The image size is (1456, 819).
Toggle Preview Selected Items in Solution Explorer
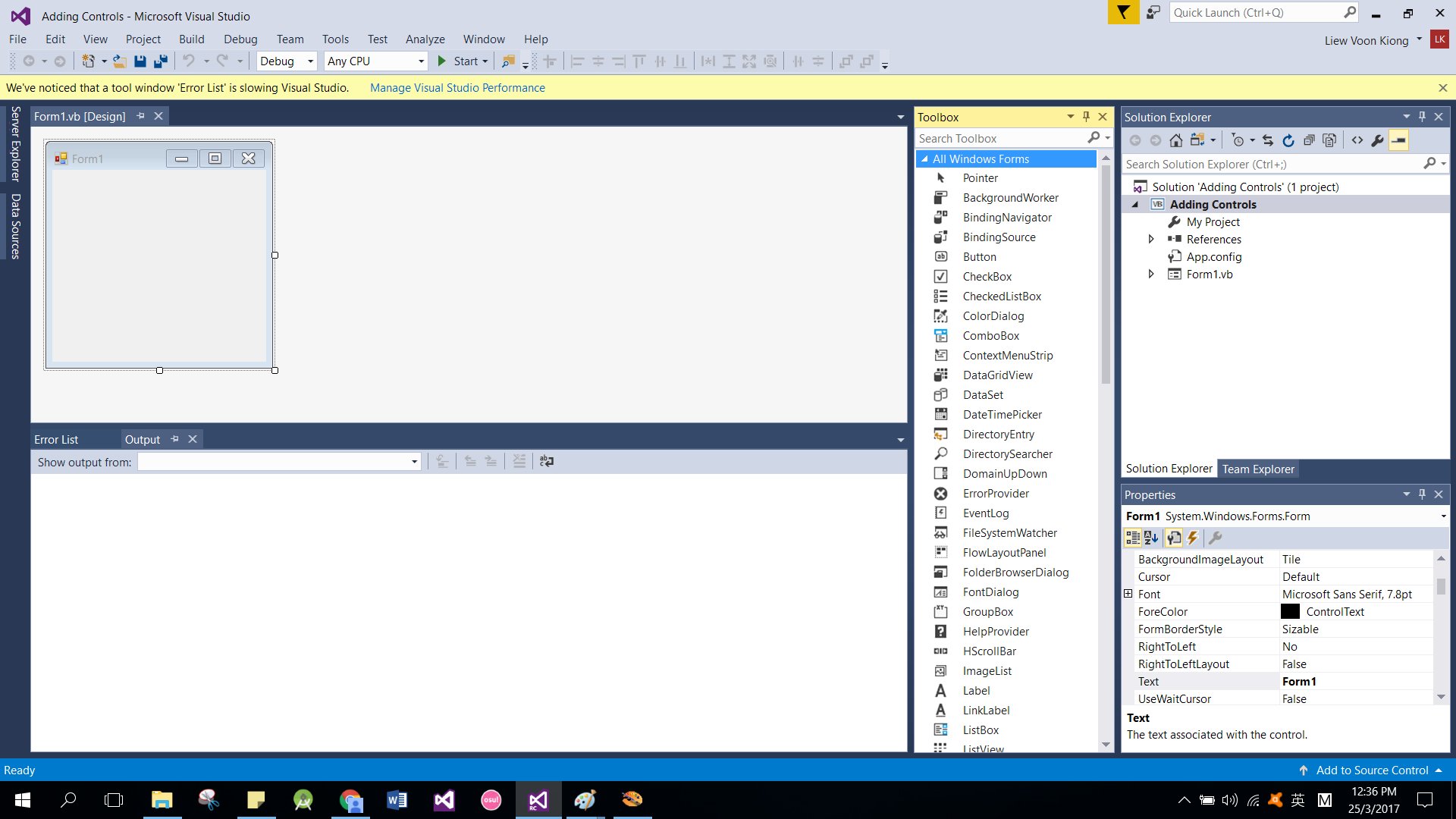point(1398,140)
